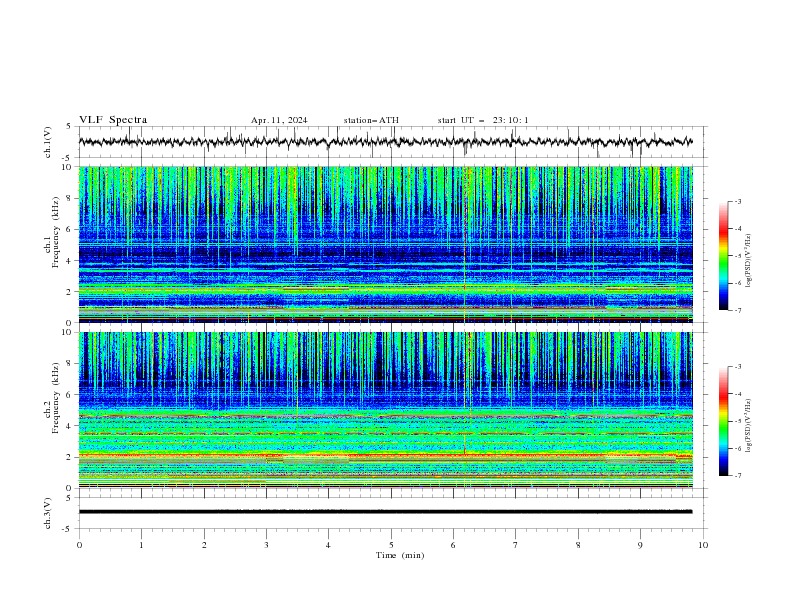Click the '8' kHz tick on ch.2 frequency axis
The width and height of the screenshot is (792, 612).
(x=69, y=364)
